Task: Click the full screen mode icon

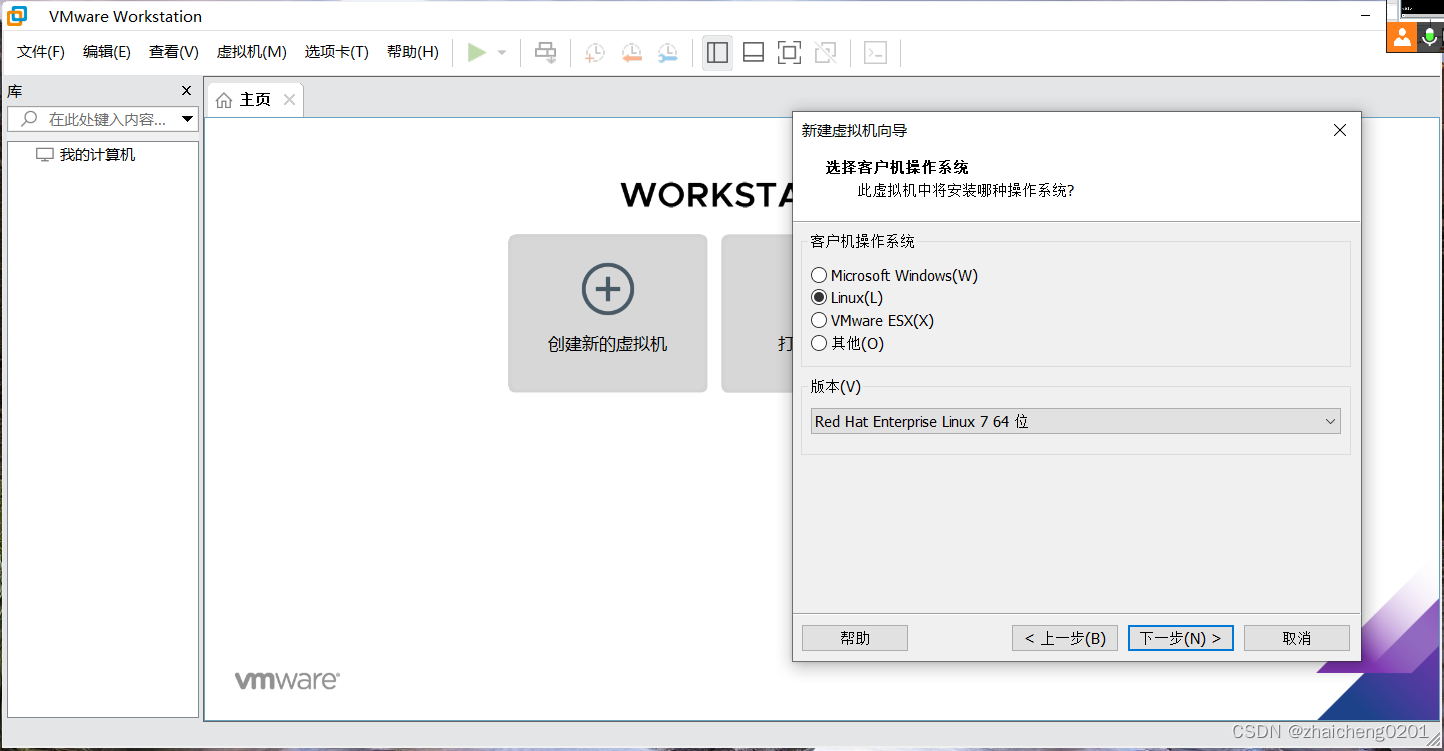Action: (x=790, y=53)
